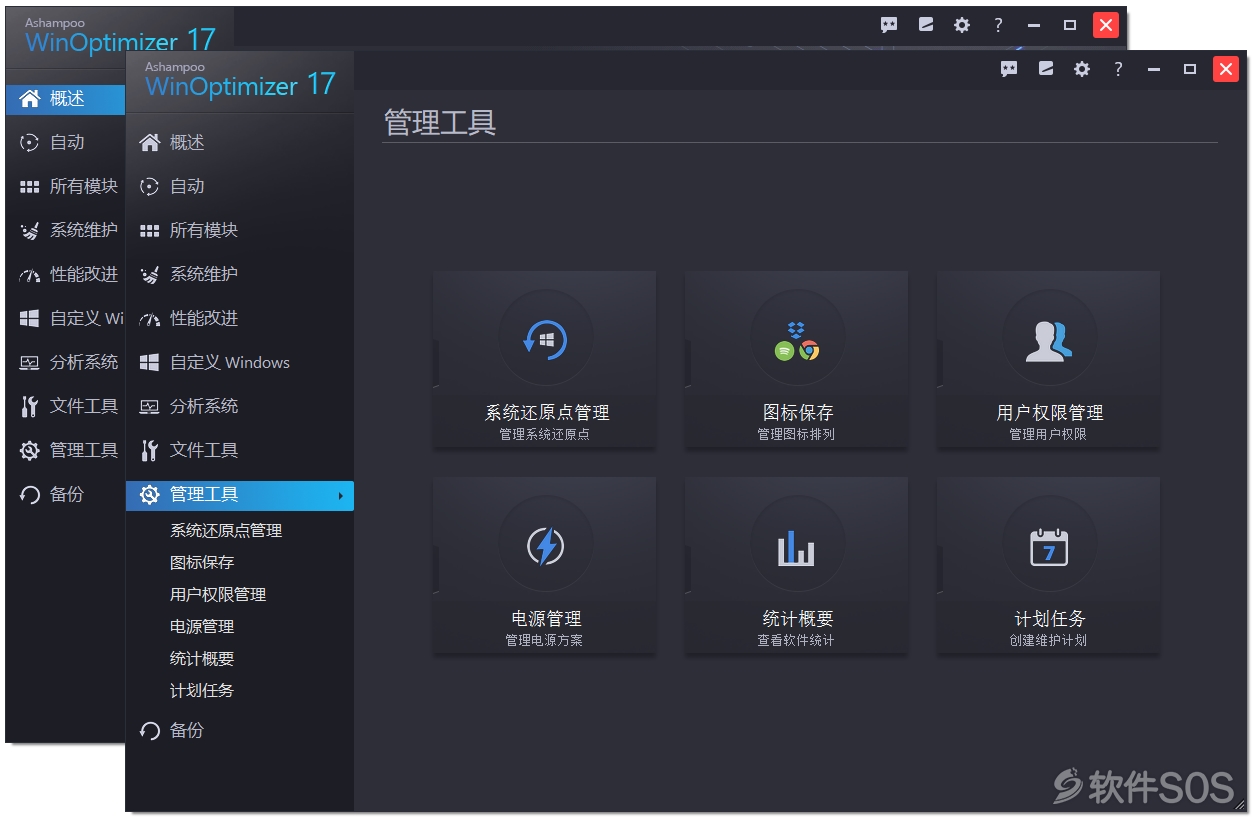Open the 统计概要 bar chart tile
Screen dimensions: 1252x818
(797, 565)
